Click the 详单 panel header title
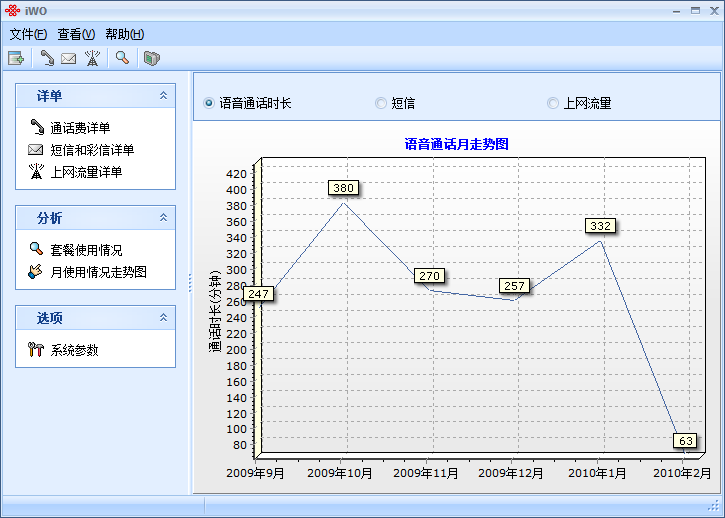725x518 pixels. (49, 96)
